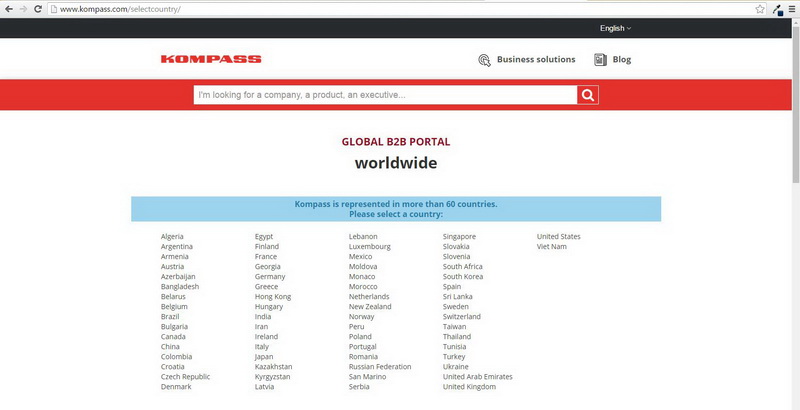The height and width of the screenshot is (410, 800).
Task: Select Netherlands
Action: coord(369,297)
